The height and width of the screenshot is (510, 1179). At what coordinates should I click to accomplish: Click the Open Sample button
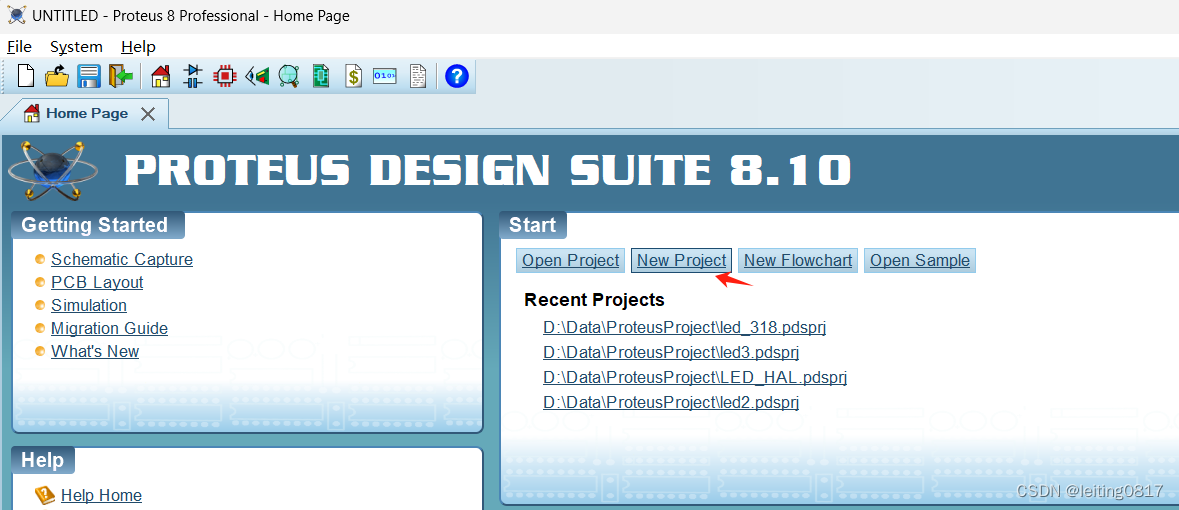pyautogui.click(x=920, y=260)
